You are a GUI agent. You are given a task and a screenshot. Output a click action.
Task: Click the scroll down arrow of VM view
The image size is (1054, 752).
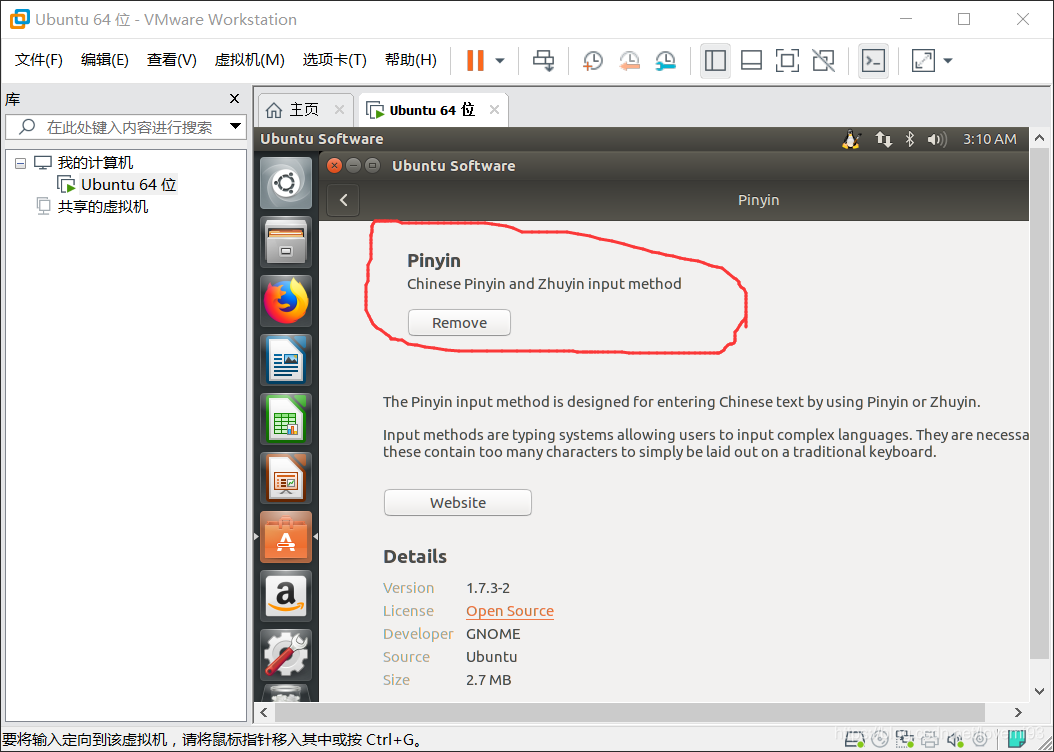(1039, 691)
